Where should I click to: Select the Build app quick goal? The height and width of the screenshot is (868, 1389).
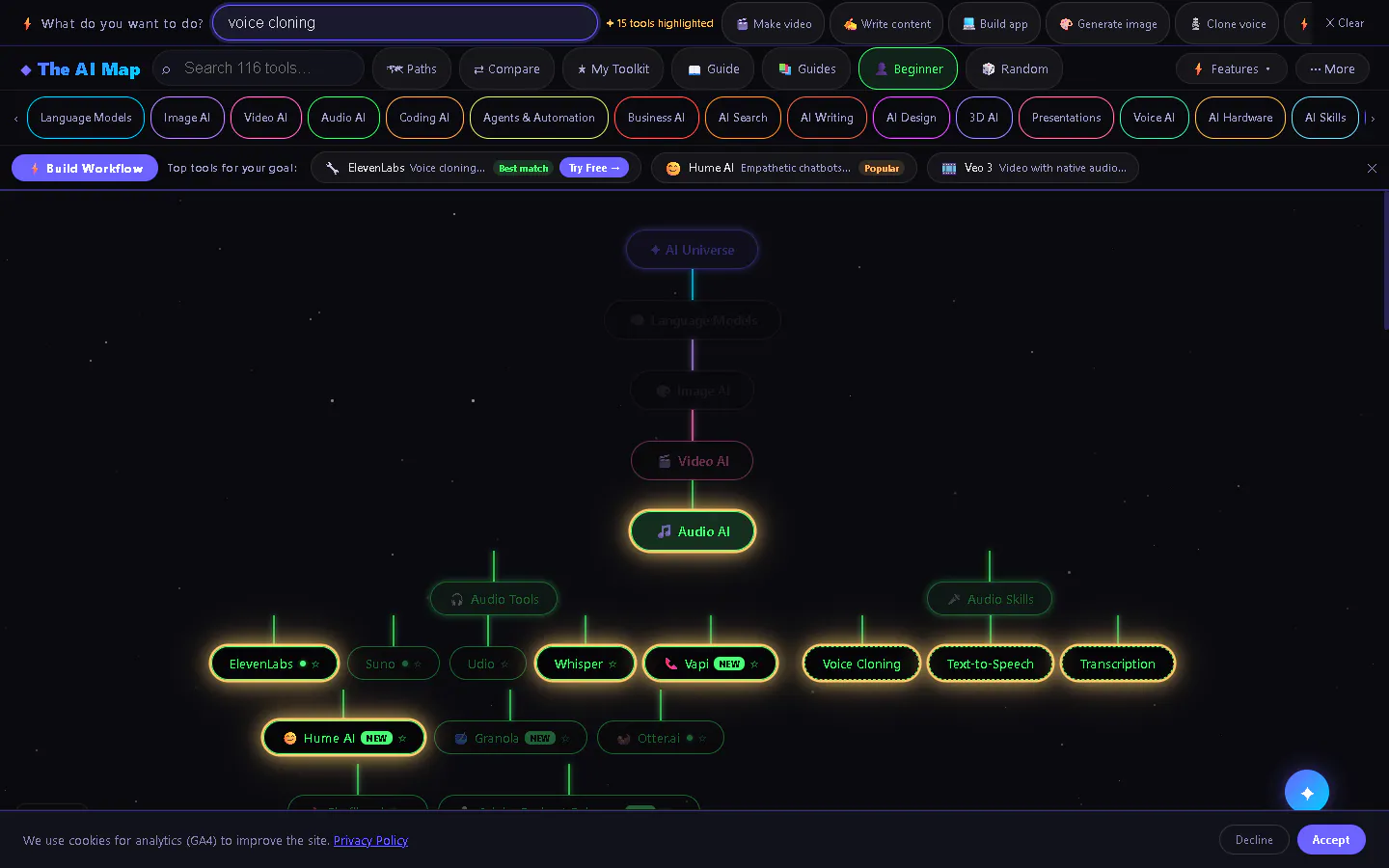[994, 23]
